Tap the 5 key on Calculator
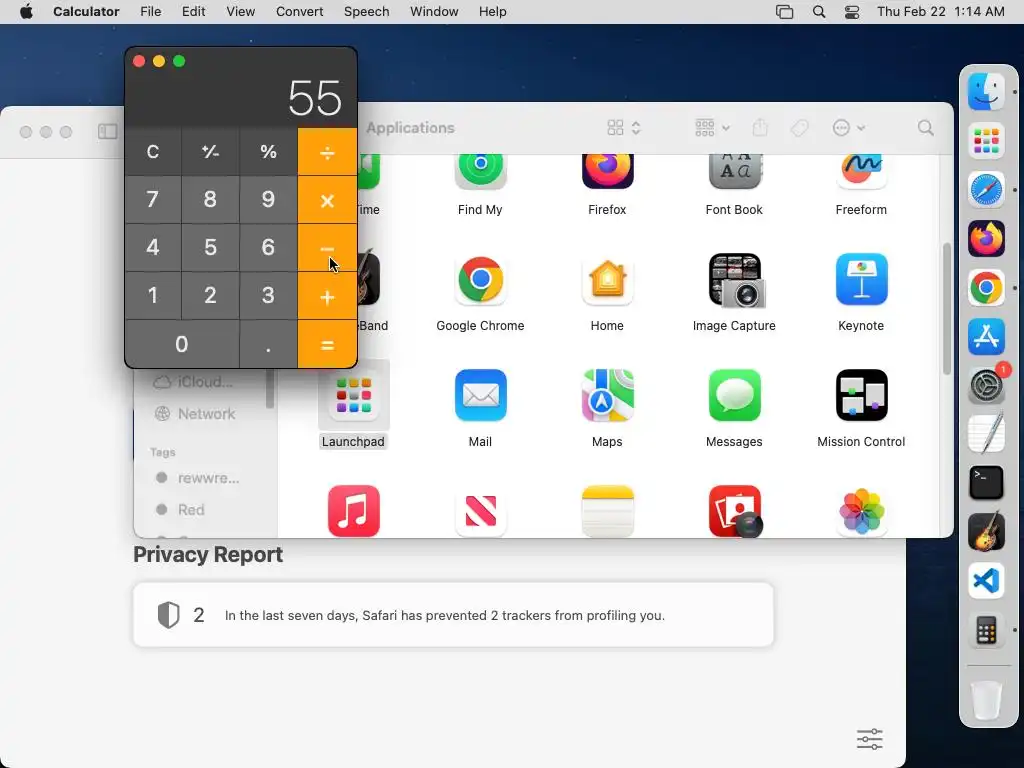1024x768 pixels. coord(210,248)
